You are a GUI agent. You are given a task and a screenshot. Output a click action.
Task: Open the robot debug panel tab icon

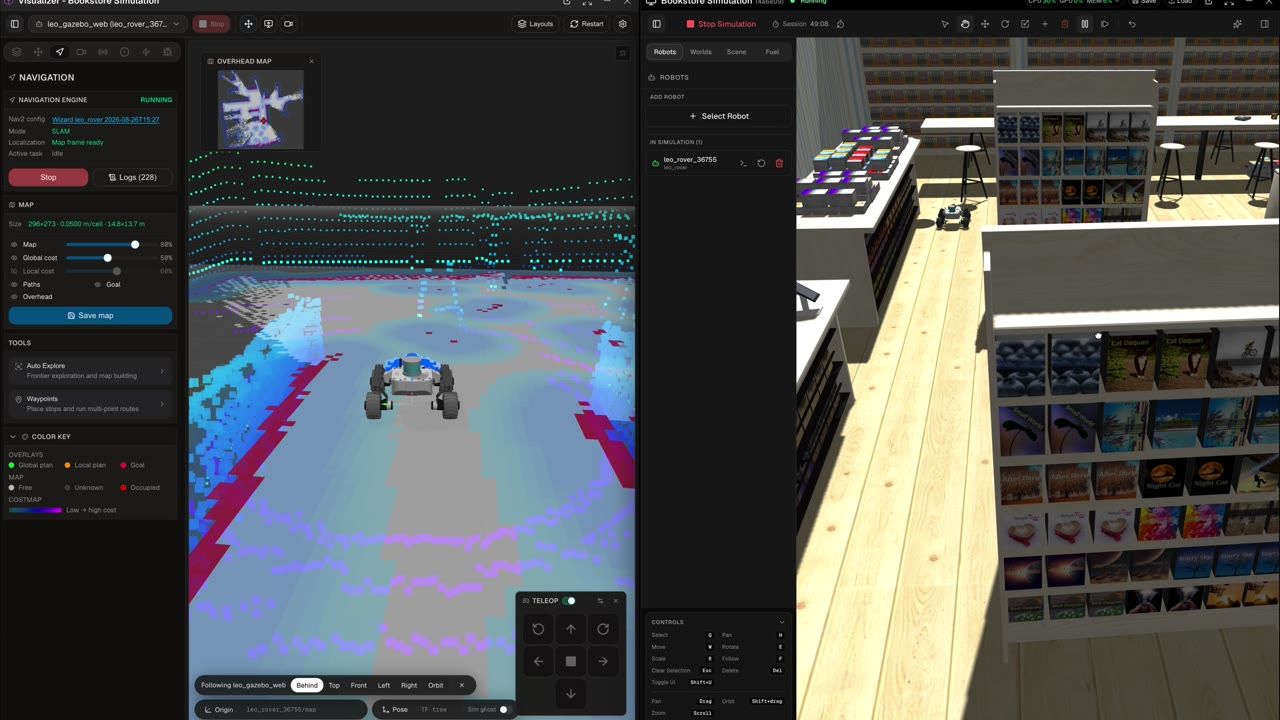pos(167,52)
